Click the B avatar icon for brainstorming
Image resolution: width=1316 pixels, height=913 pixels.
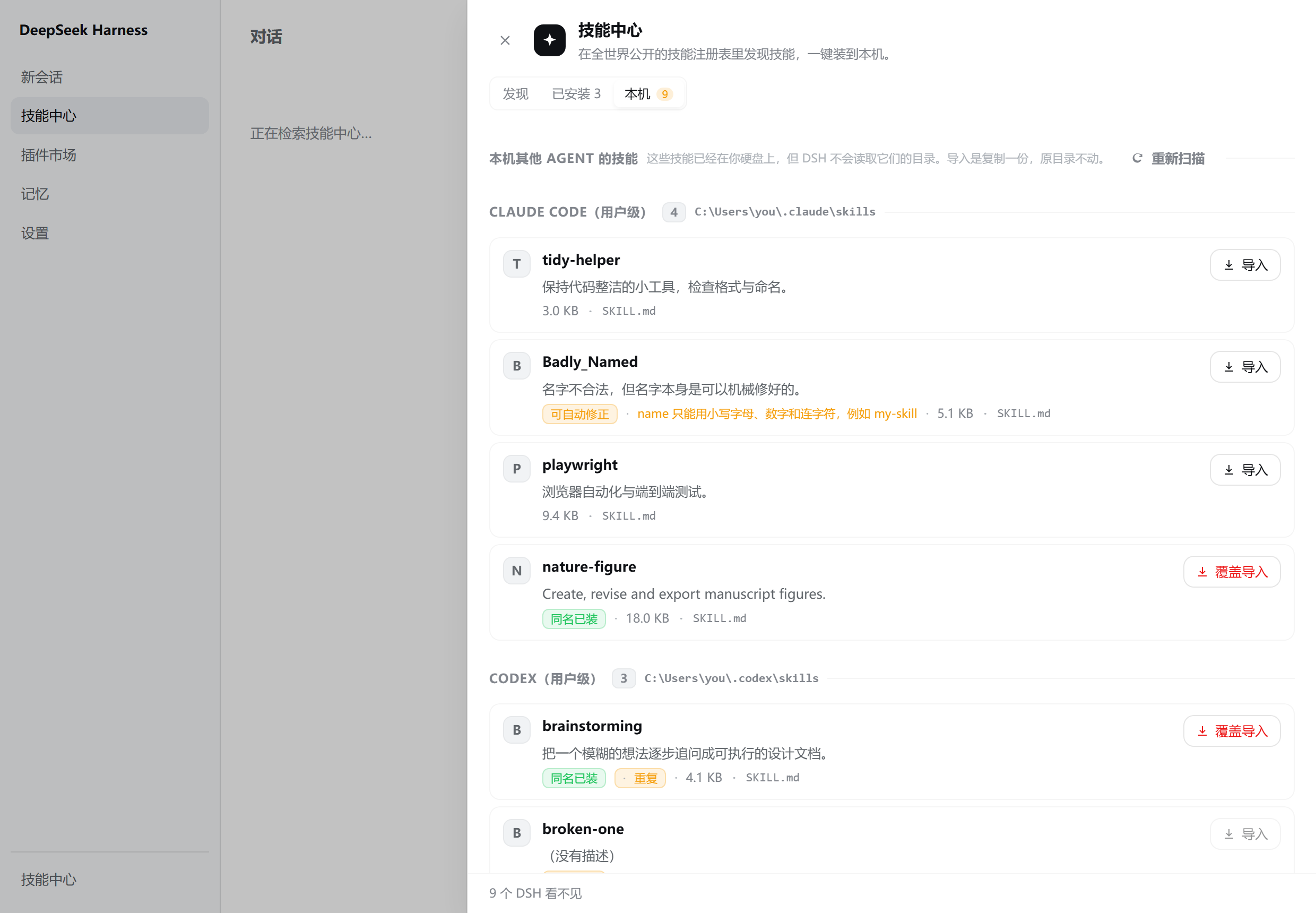click(516, 729)
